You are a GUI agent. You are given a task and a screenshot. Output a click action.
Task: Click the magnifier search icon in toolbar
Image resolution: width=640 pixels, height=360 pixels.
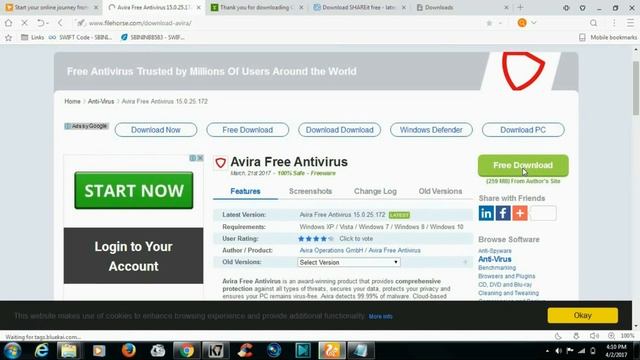(593, 23)
